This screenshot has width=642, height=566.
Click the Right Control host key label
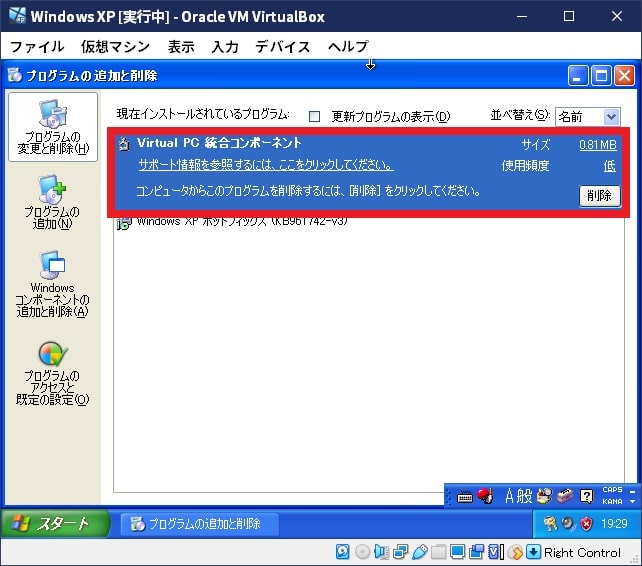point(582,552)
